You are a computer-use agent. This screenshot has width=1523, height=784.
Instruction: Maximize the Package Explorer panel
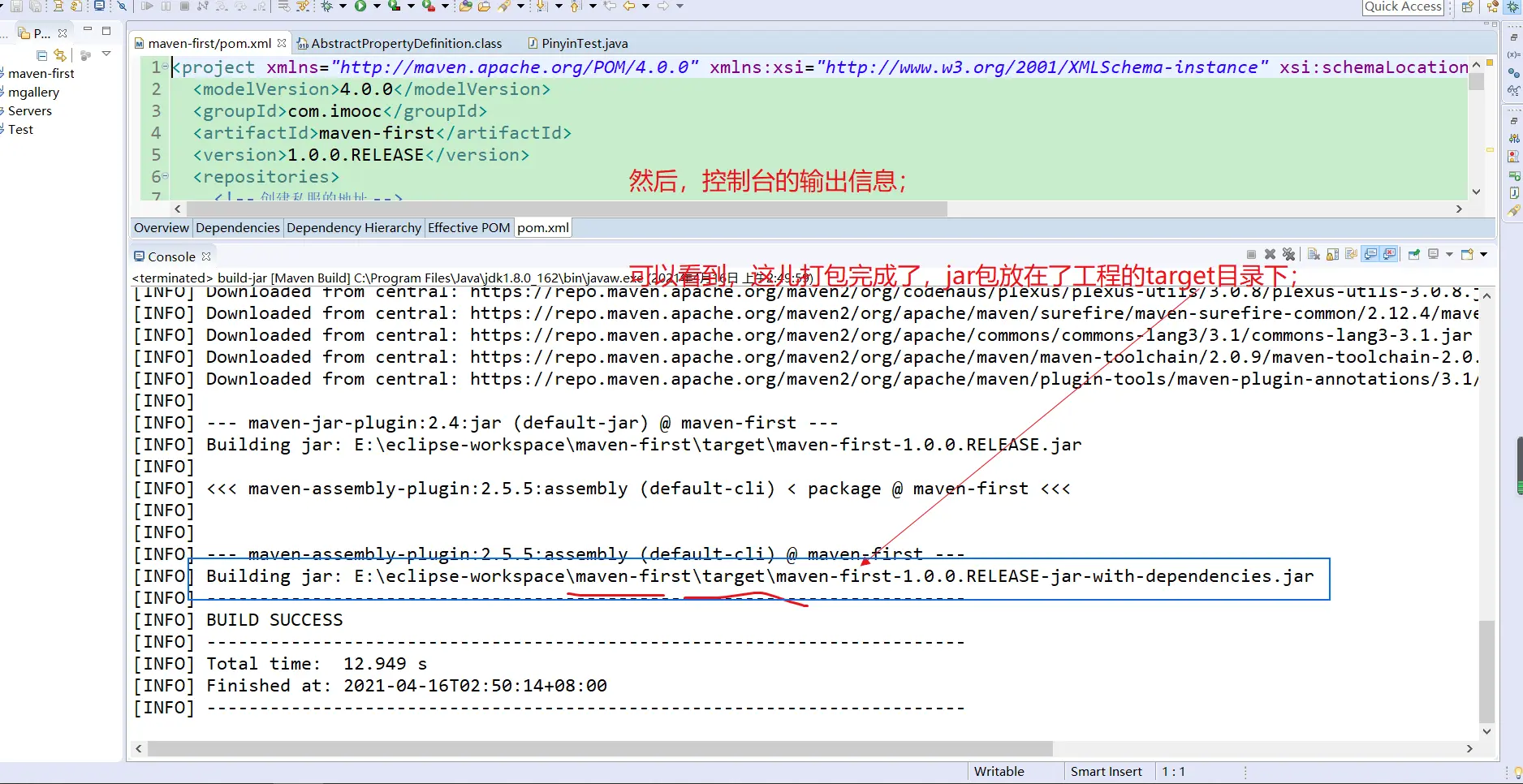coord(106,31)
